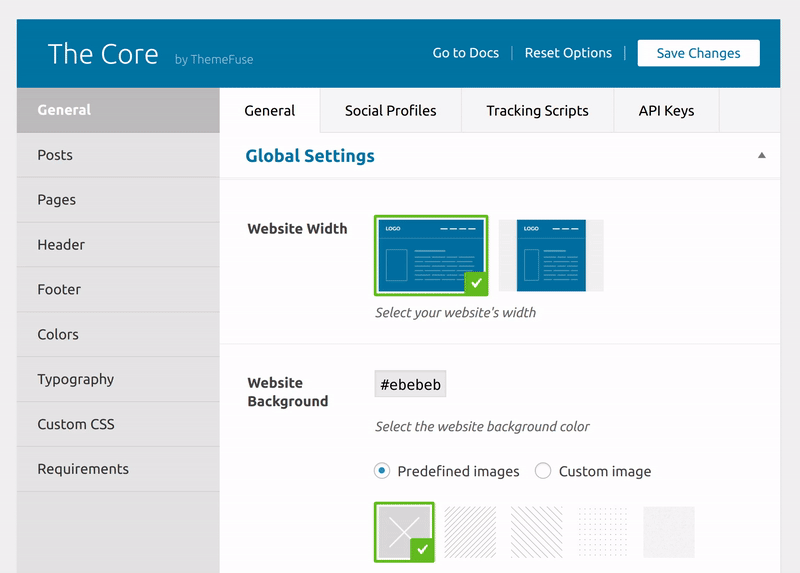Select the Predefined images radio button
The image size is (800, 573).
[382, 471]
